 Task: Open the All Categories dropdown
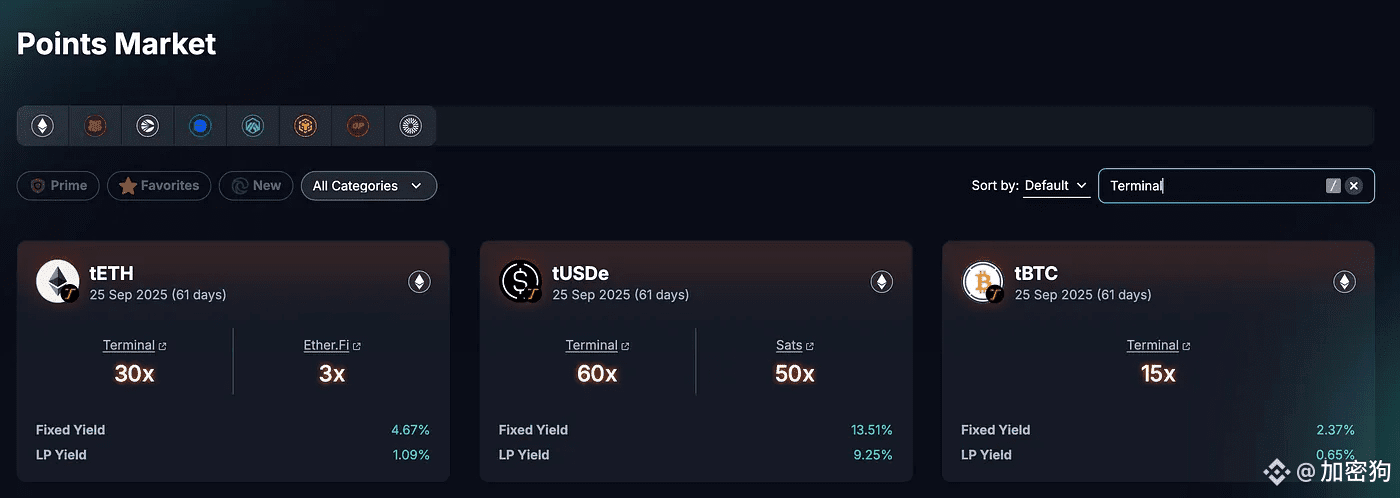[368, 186]
